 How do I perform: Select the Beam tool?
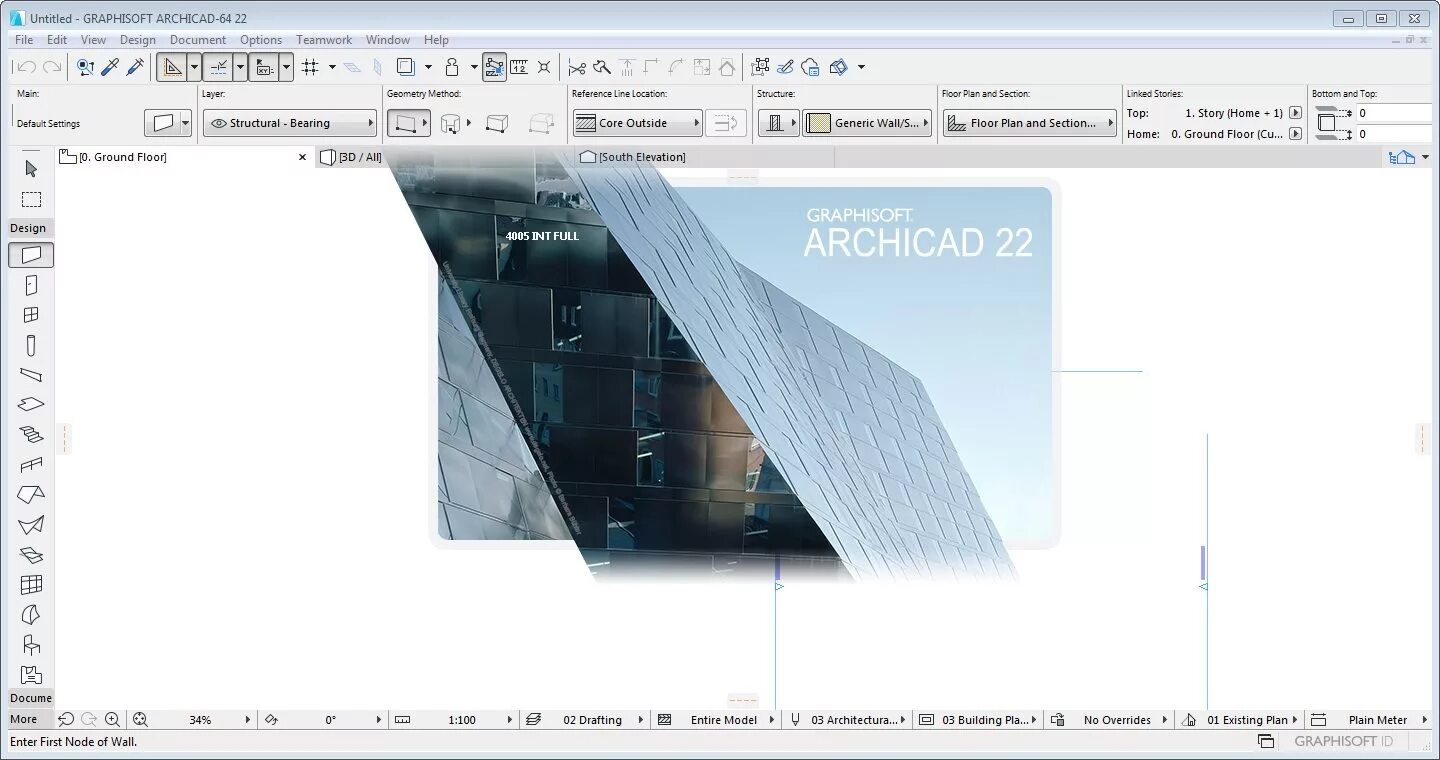[x=31, y=375]
